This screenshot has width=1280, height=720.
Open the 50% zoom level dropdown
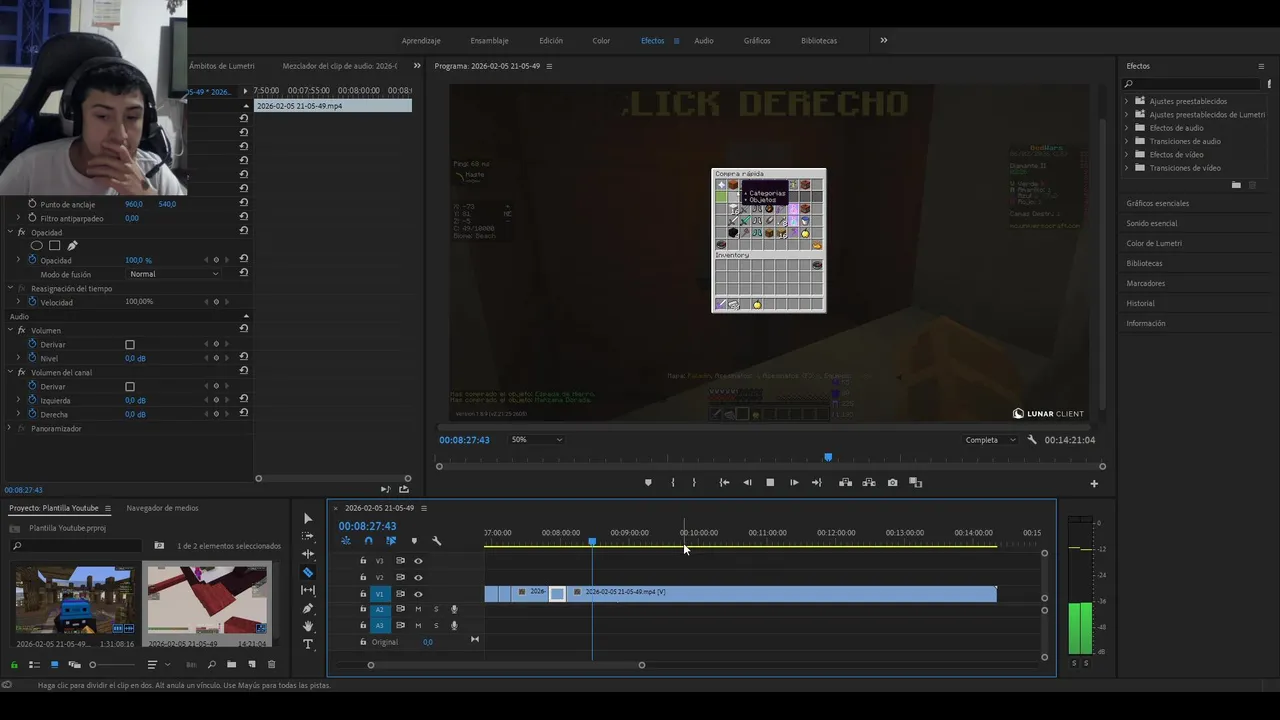536,440
